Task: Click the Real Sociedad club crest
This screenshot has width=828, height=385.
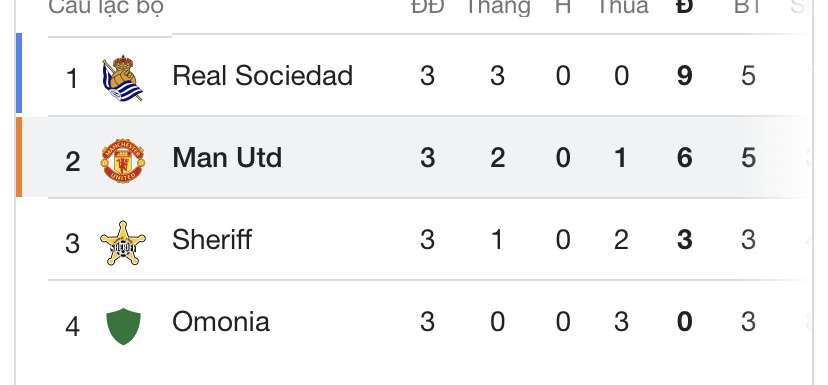Action: (123, 78)
